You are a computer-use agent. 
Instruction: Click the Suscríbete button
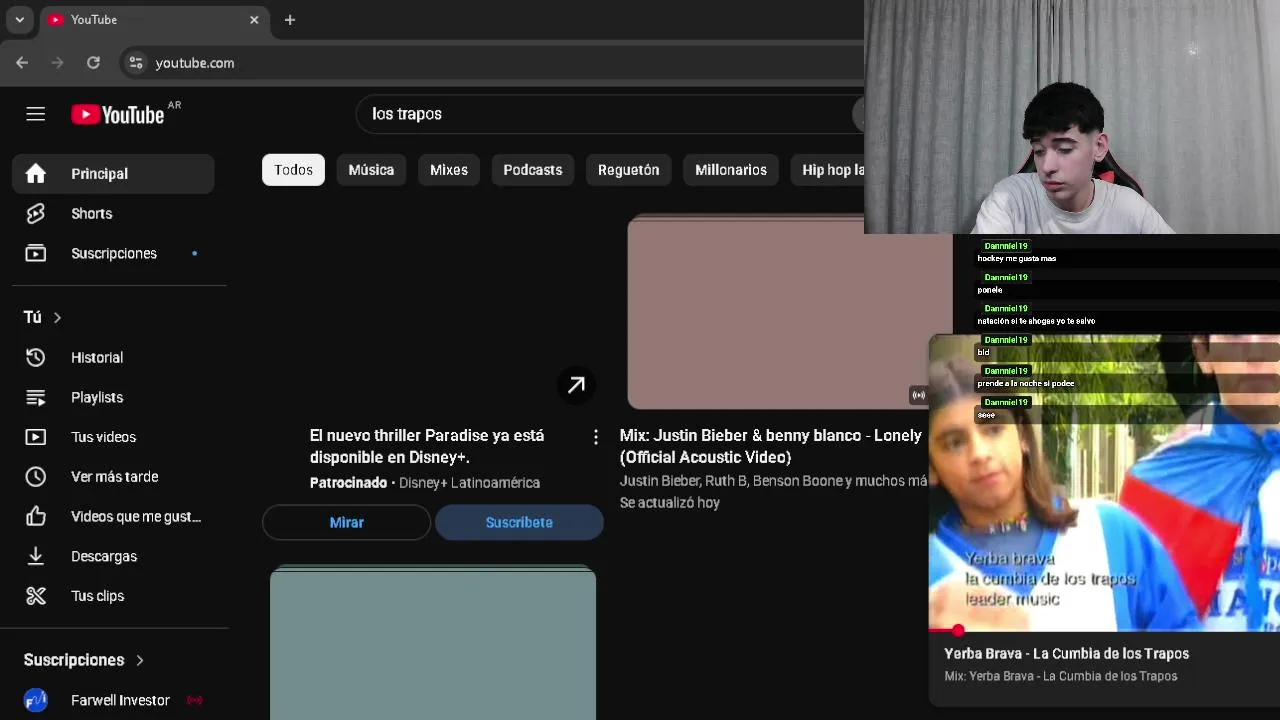click(519, 522)
